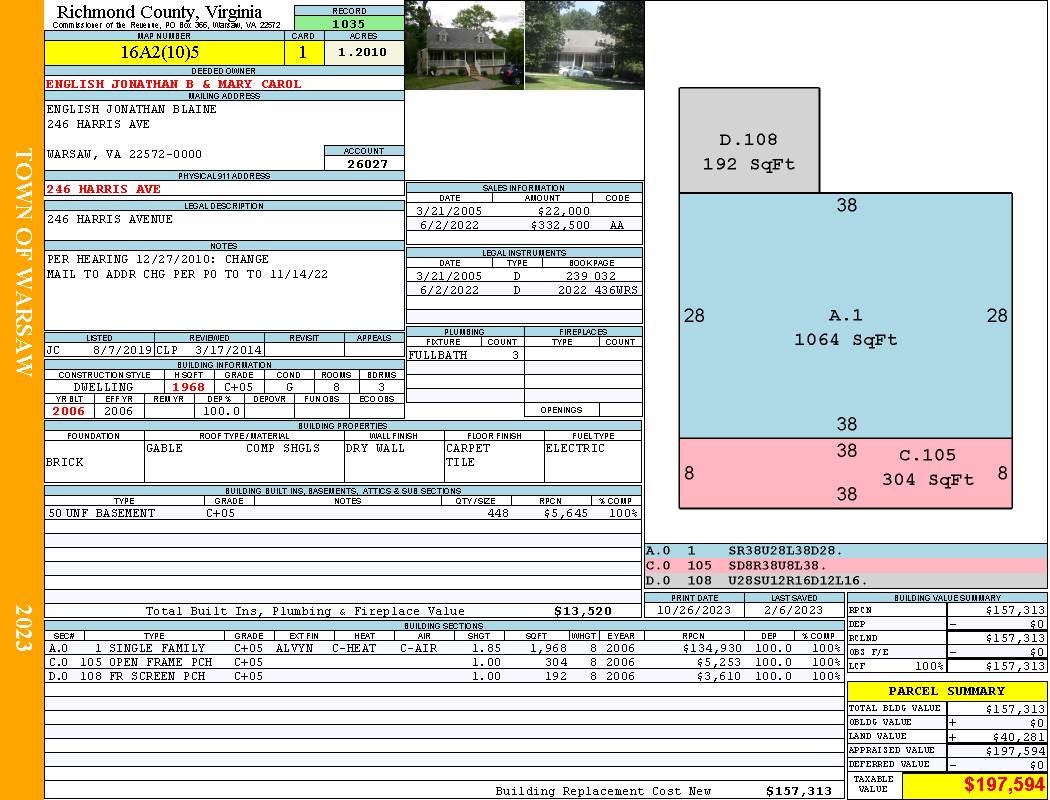
Task: Select the acres value 1.2010
Action: pyautogui.click(x=362, y=52)
